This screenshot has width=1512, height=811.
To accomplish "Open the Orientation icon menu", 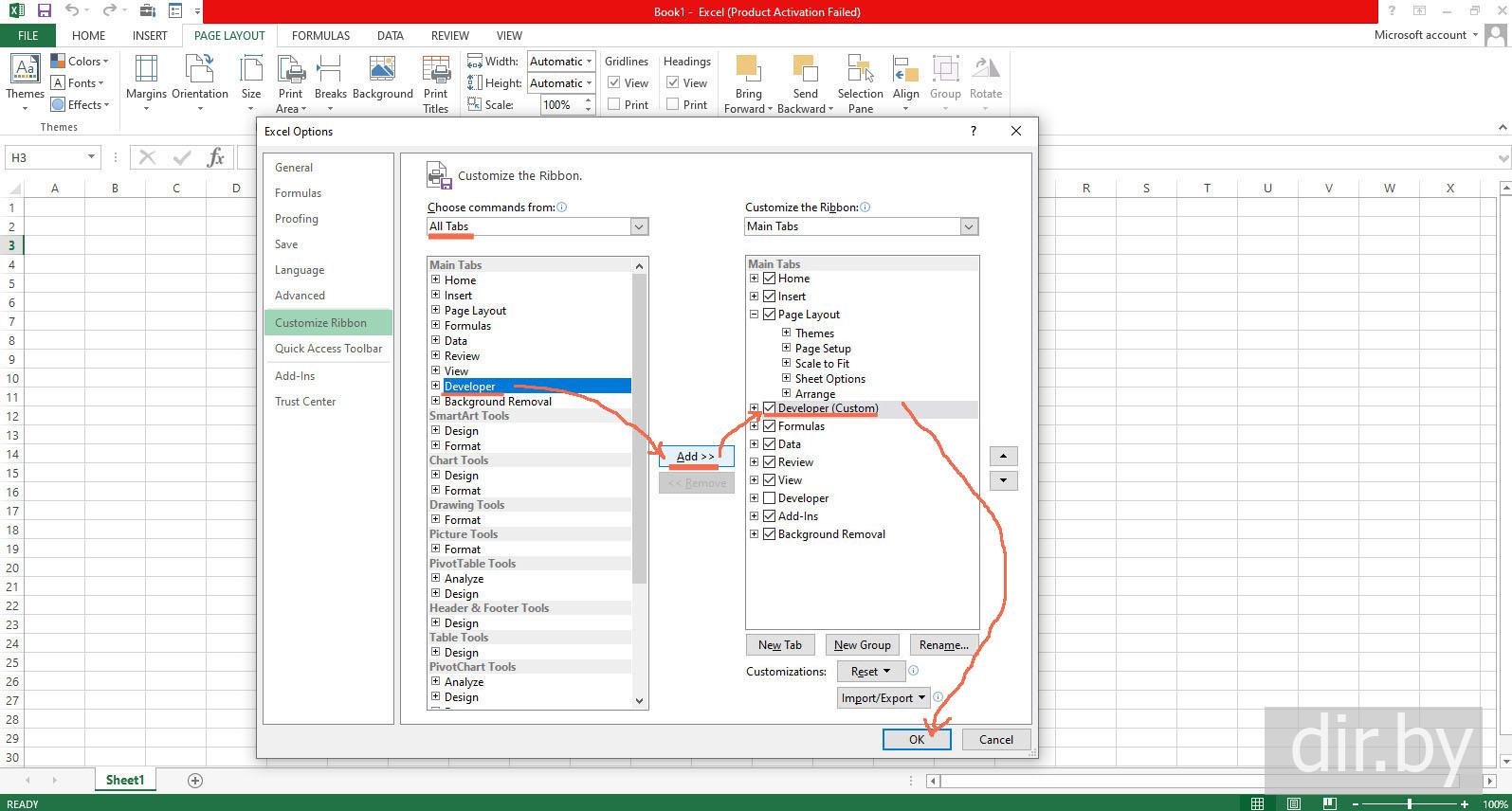I will click(x=199, y=70).
